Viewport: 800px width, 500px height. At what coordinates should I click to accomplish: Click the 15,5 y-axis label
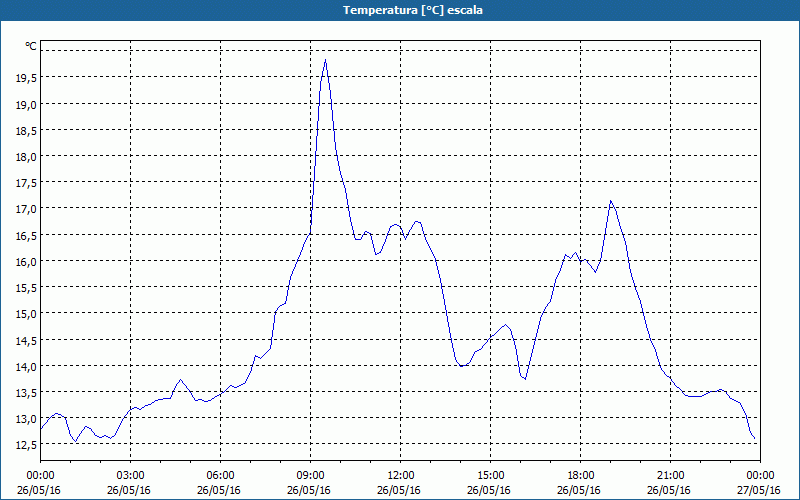pyautogui.click(x=26, y=288)
